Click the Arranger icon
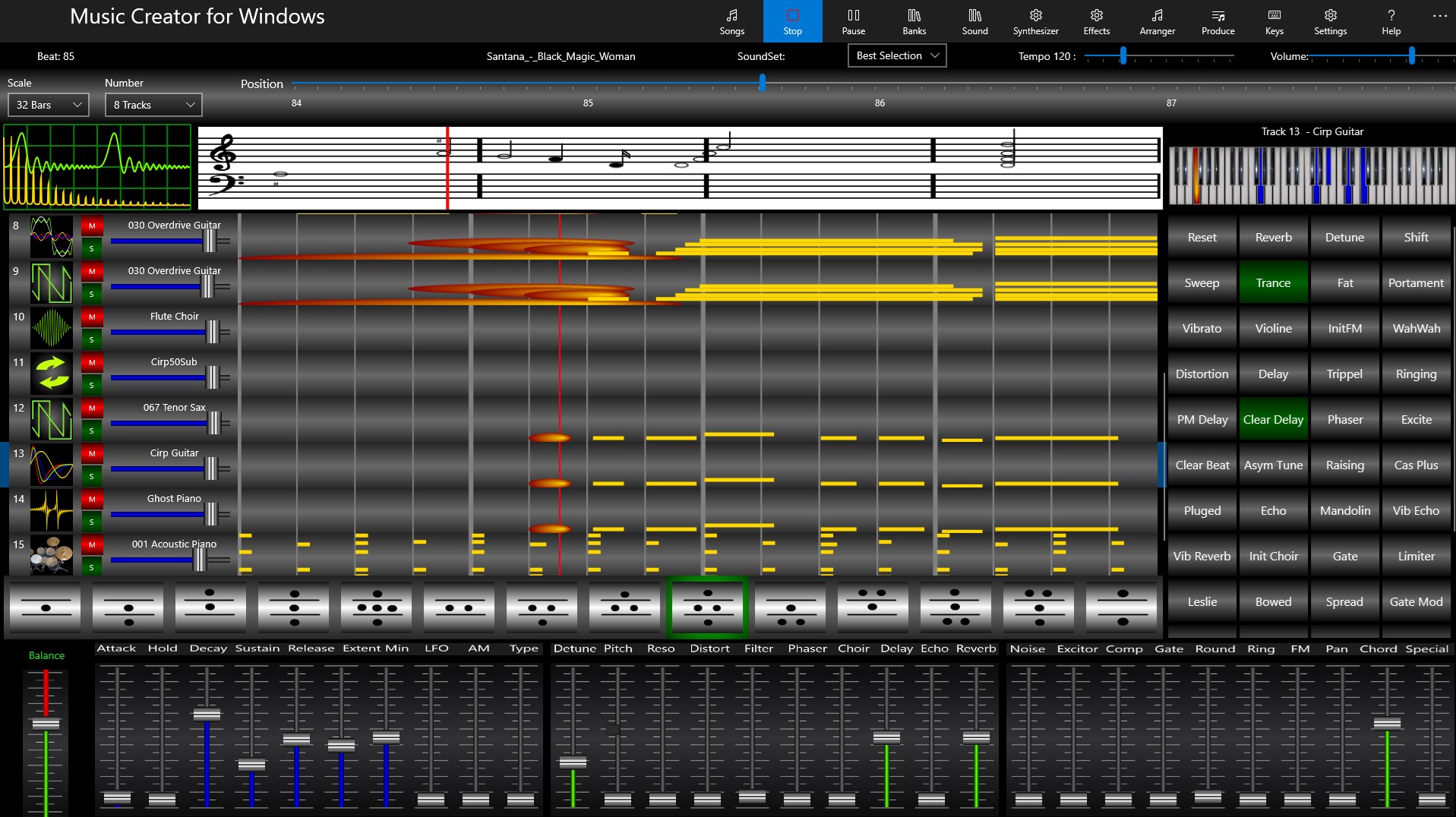Screen dimensions: 1456x817 [x=1156, y=21]
